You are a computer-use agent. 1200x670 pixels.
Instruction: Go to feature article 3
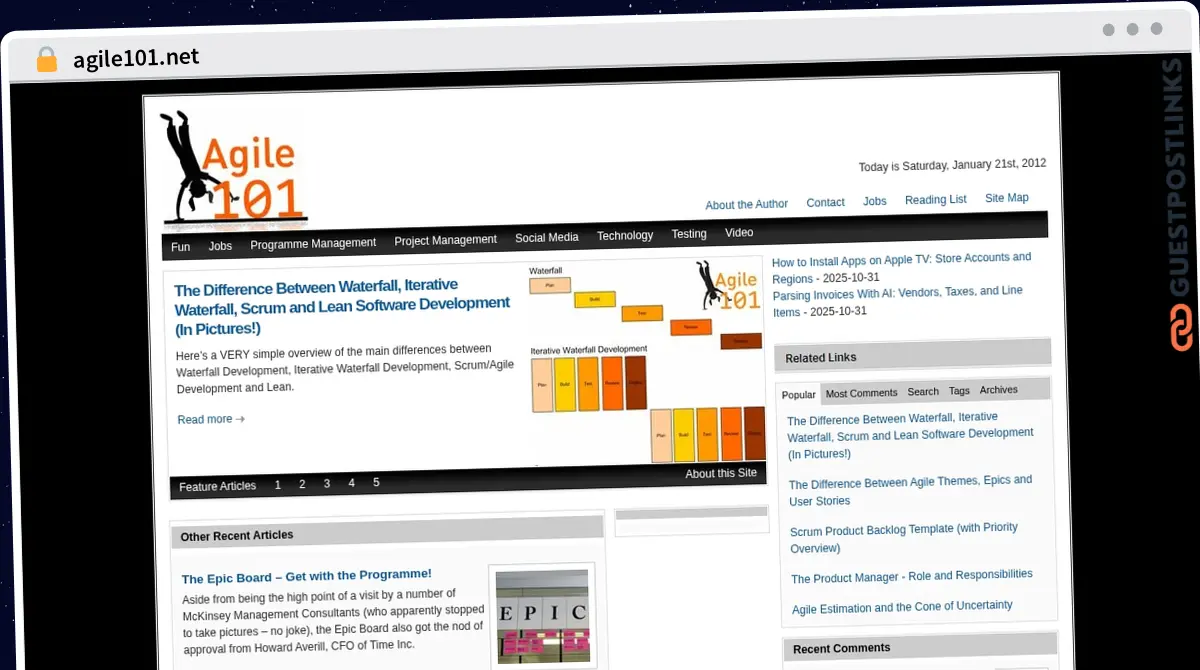pos(326,484)
